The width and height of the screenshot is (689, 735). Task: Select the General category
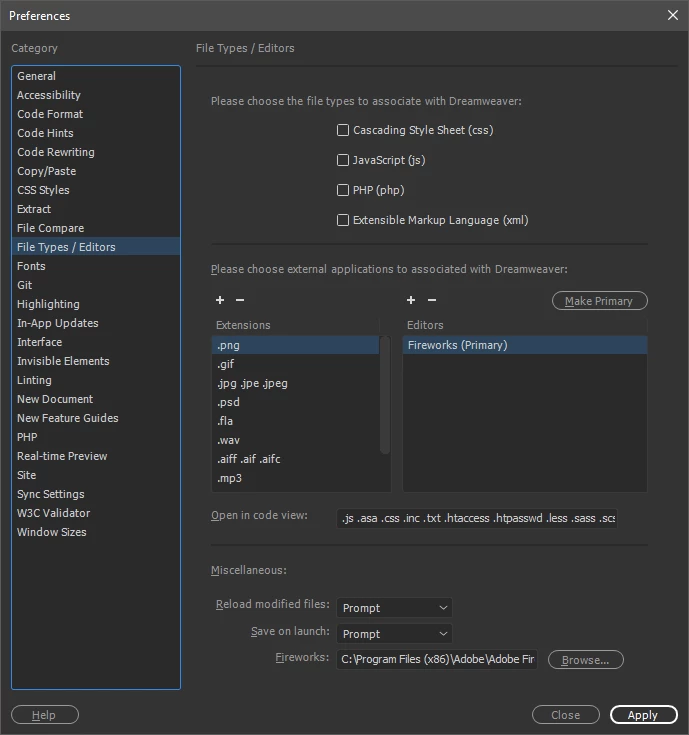click(x=96, y=76)
